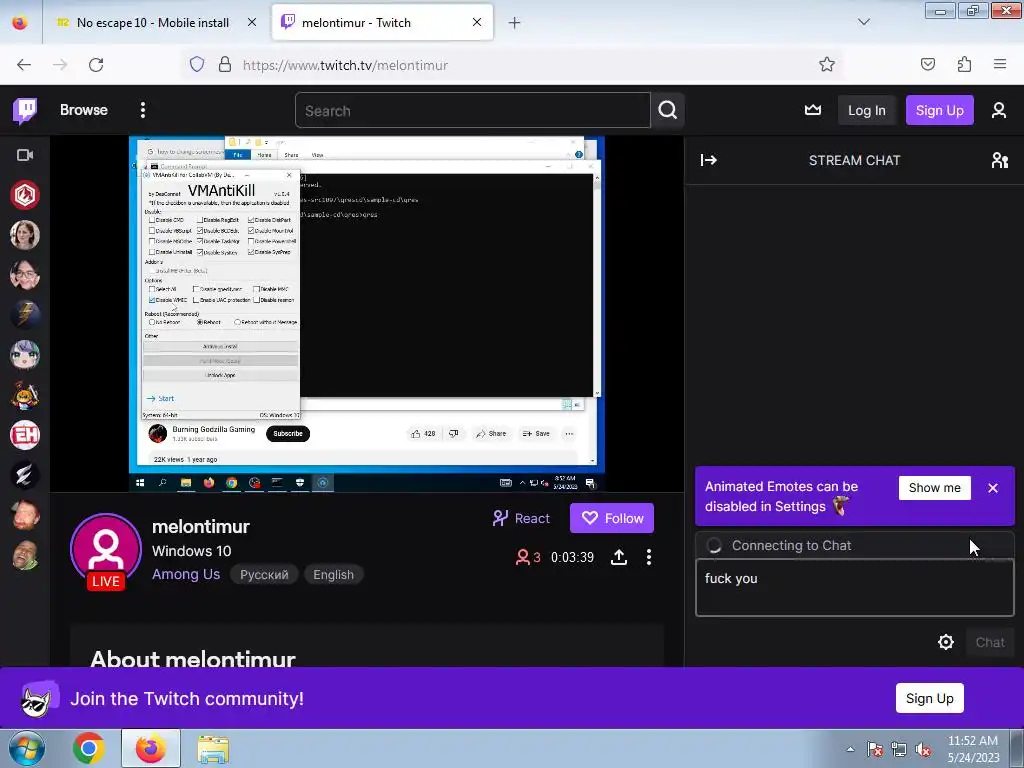Click the site padlock icon
This screenshot has height=768, width=1024.
click(x=225, y=64)
